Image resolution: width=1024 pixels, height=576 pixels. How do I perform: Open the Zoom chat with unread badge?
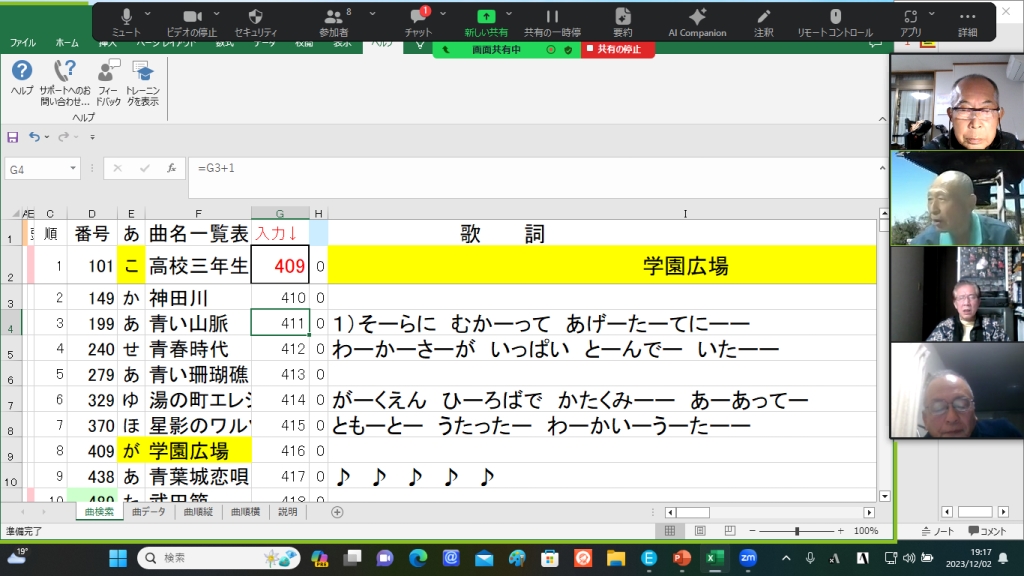[418, 22]
